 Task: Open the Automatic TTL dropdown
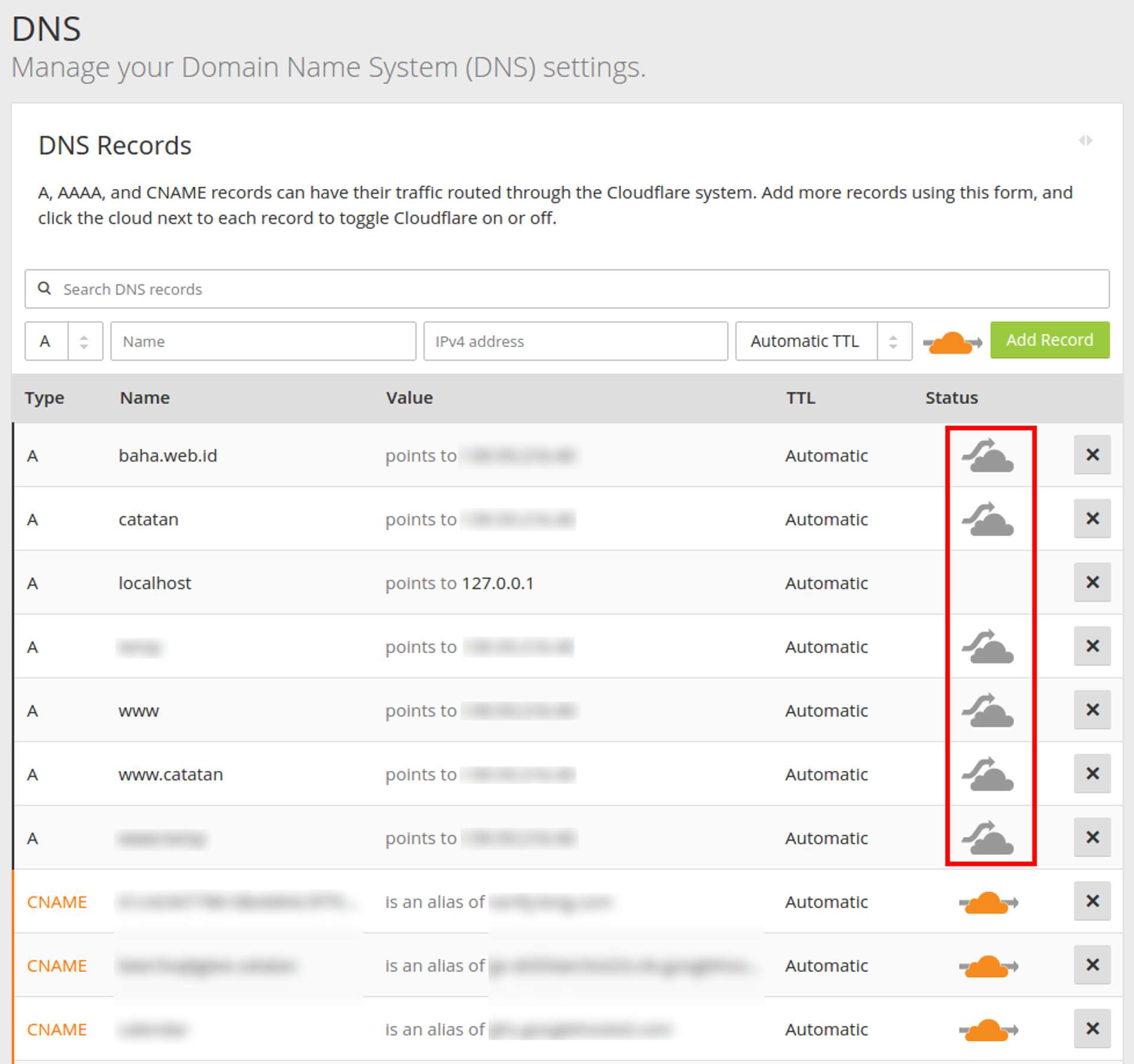tap(823, 341)
